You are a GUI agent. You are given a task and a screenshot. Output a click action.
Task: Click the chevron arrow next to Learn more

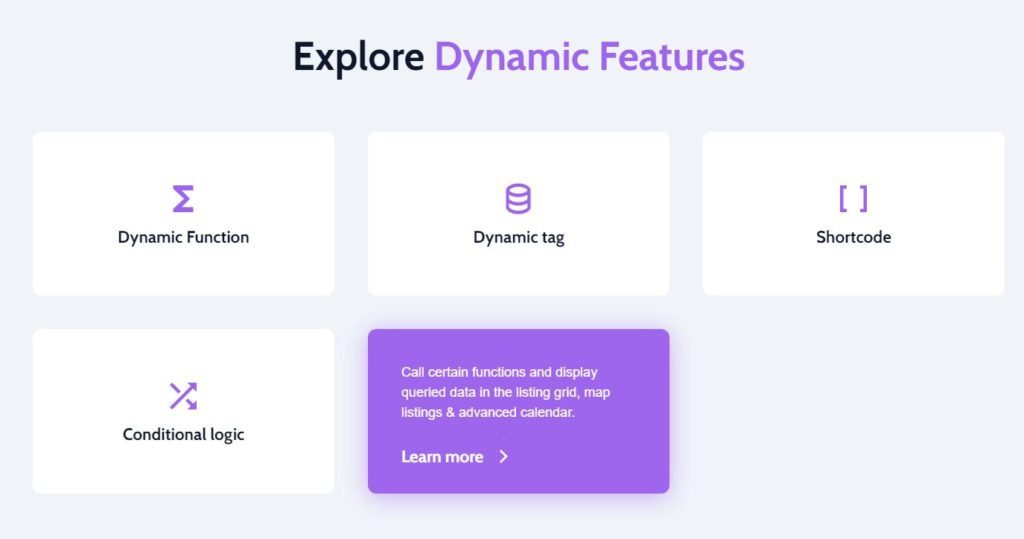(x=504, y=457)
